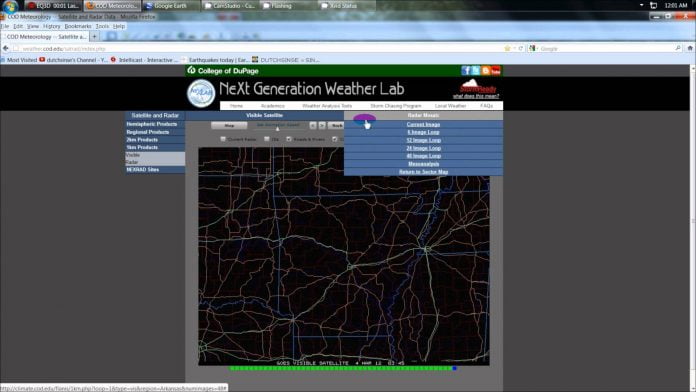Toggle the Obs checkbox
The width and height of the screenshot is (696, 392).
coord(267,139)
